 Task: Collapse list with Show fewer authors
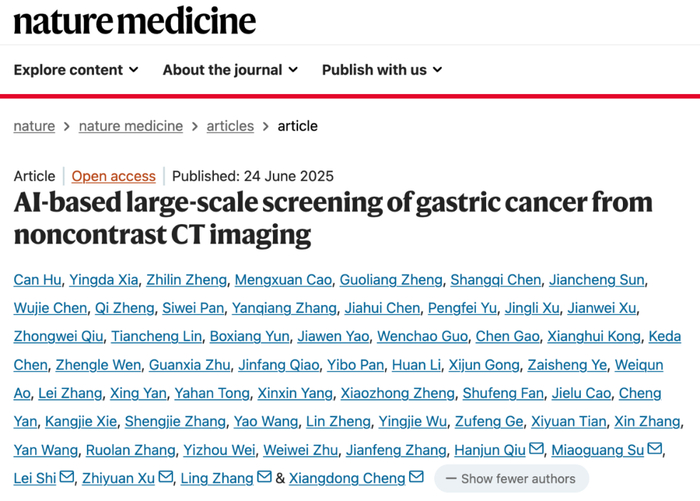(x=510, y=479)
